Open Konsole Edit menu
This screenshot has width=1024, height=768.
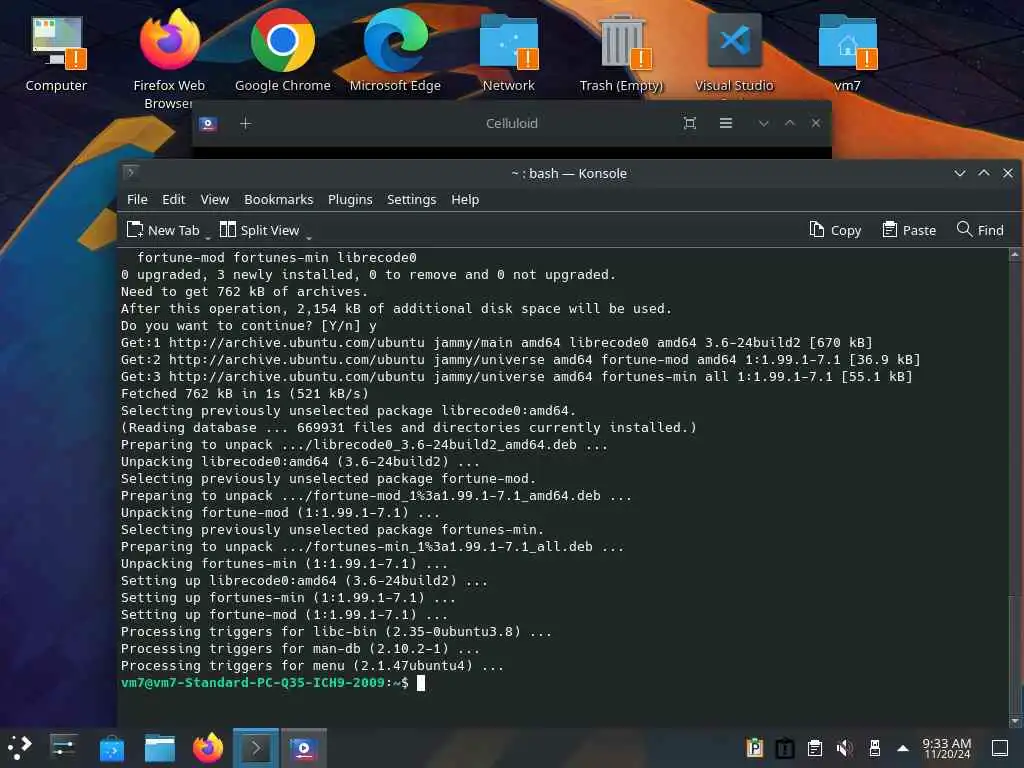tap(174, 199)
